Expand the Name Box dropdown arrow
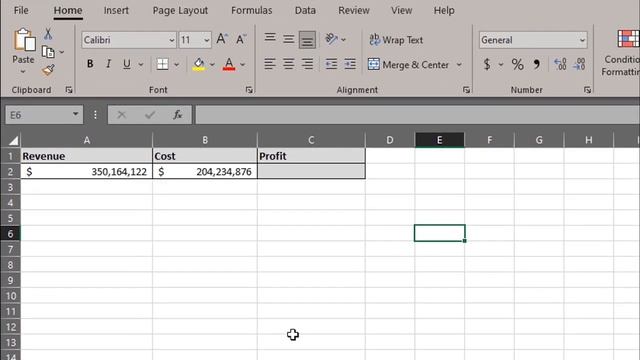The width and height of the screenshot is (640, 360). click(76, 114)
